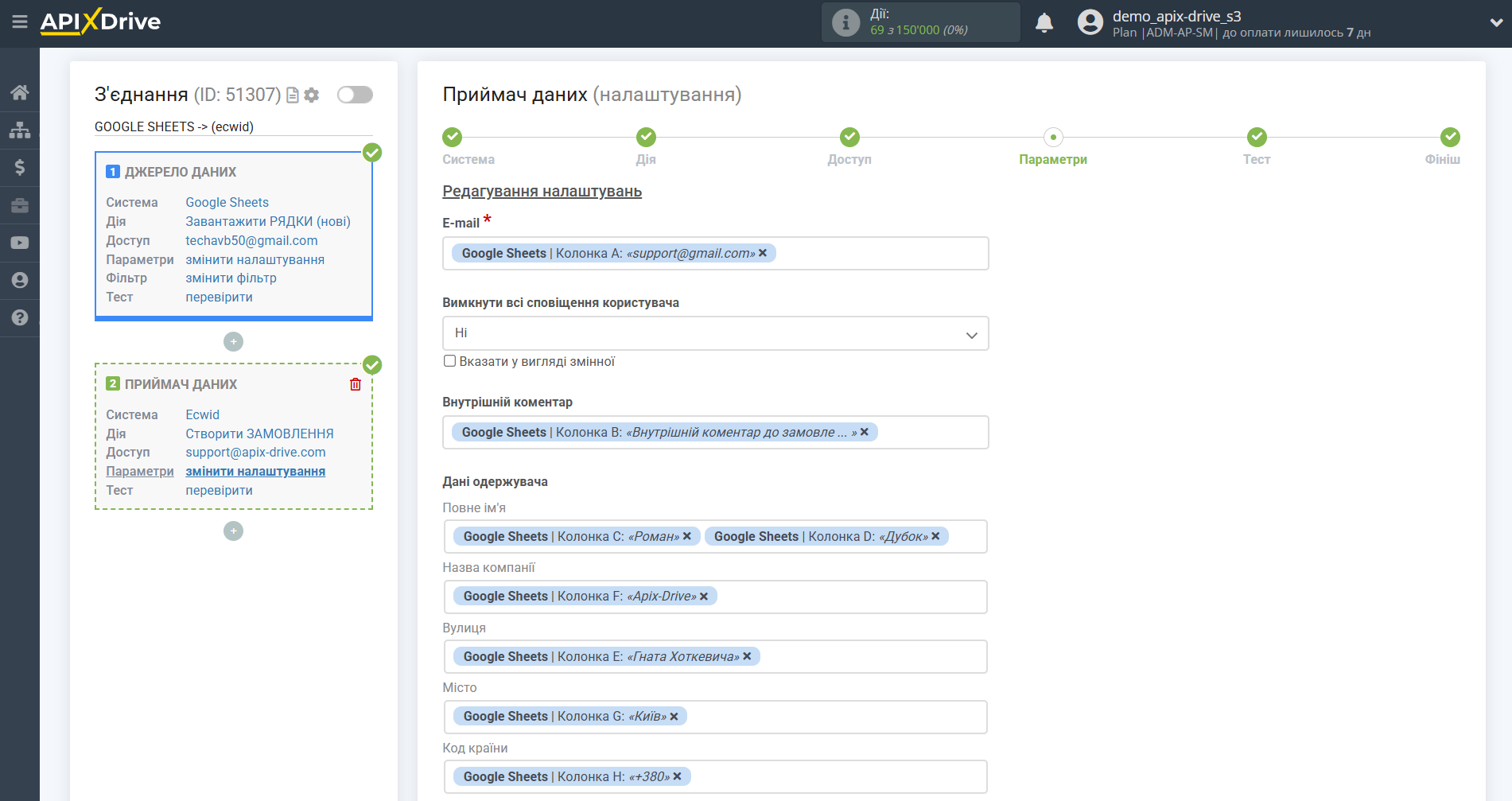Click the 'ДЖЕРЕЛО ДАНИХ' block title
This screenshot has width=1512, height=801.
tap(181, 172)
